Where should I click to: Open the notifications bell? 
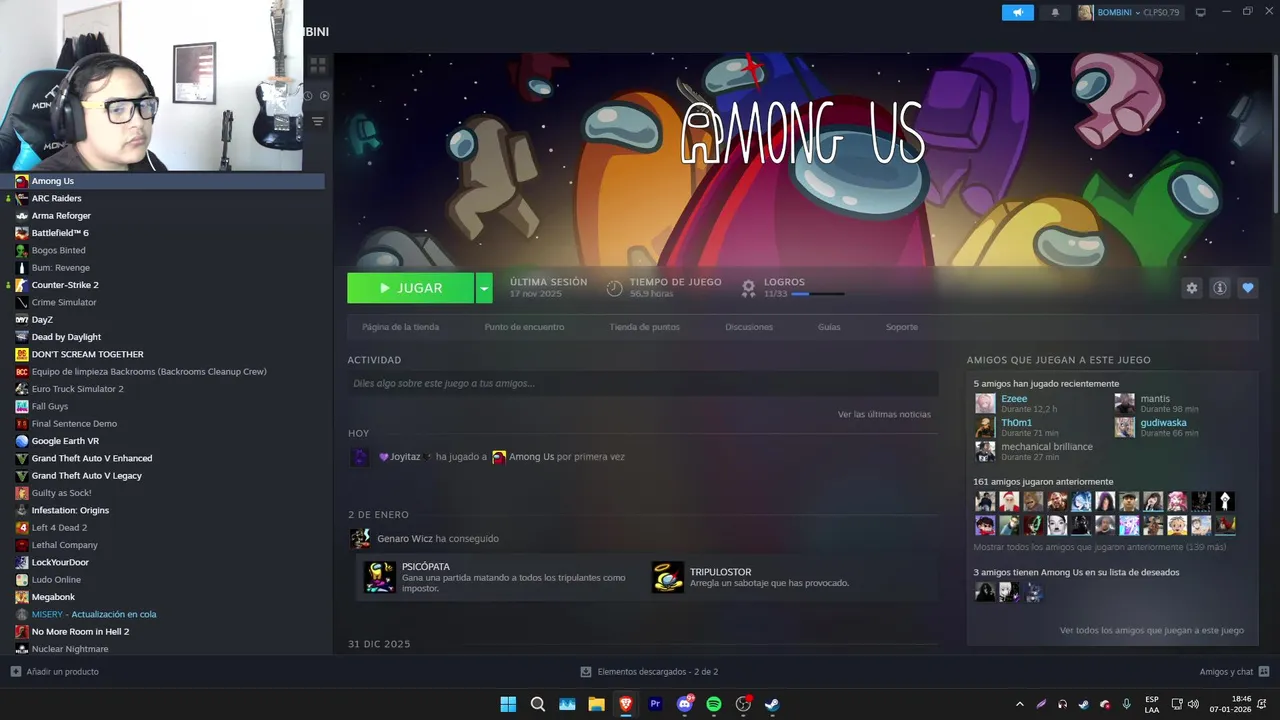point(1055,12)
